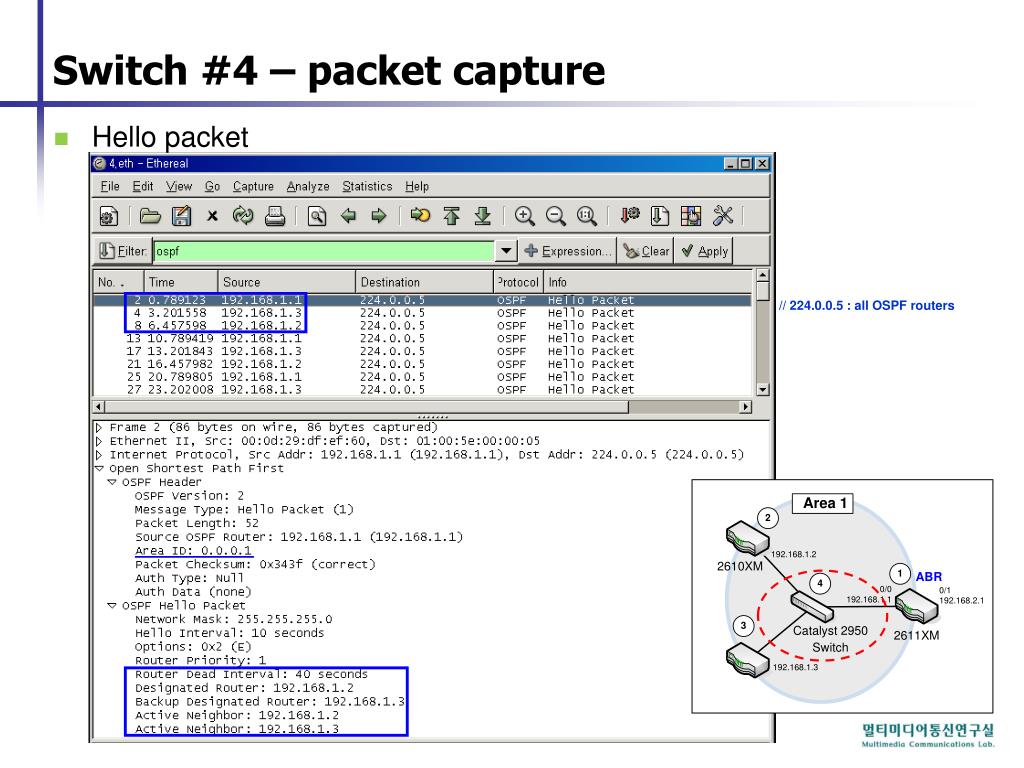Jump to first packet icon
The width and height of the screenshot is (1024, 768).
point(451,216)
